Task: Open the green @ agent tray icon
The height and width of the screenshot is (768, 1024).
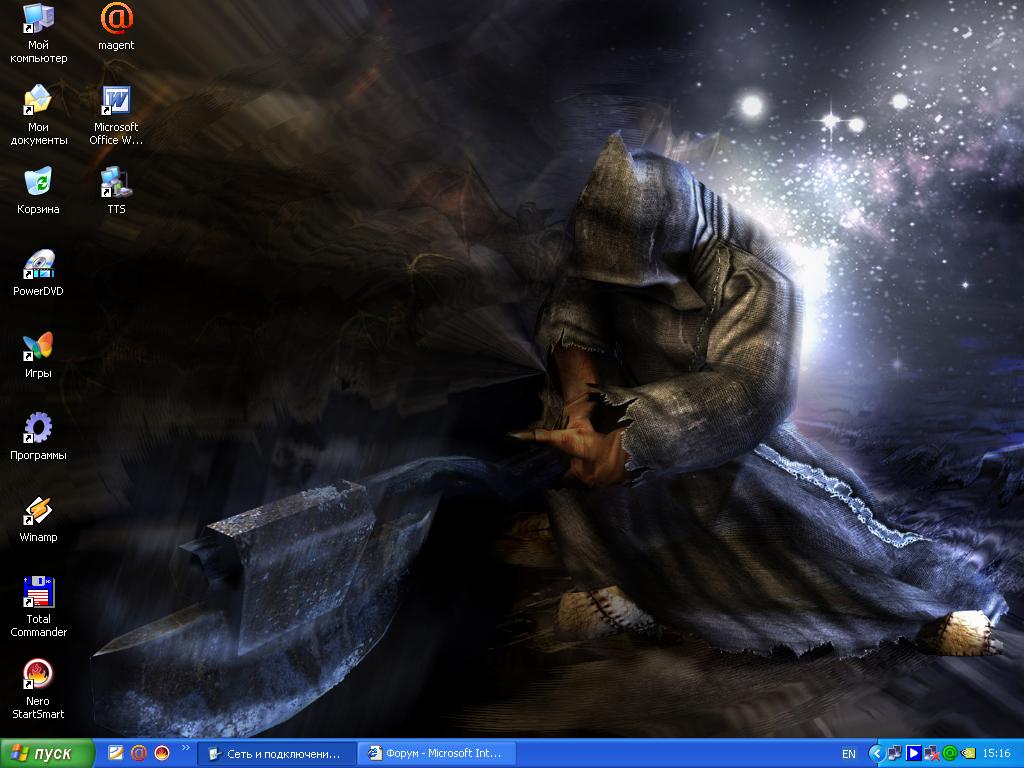Action: pyautogui.click(x=950, y=754)
